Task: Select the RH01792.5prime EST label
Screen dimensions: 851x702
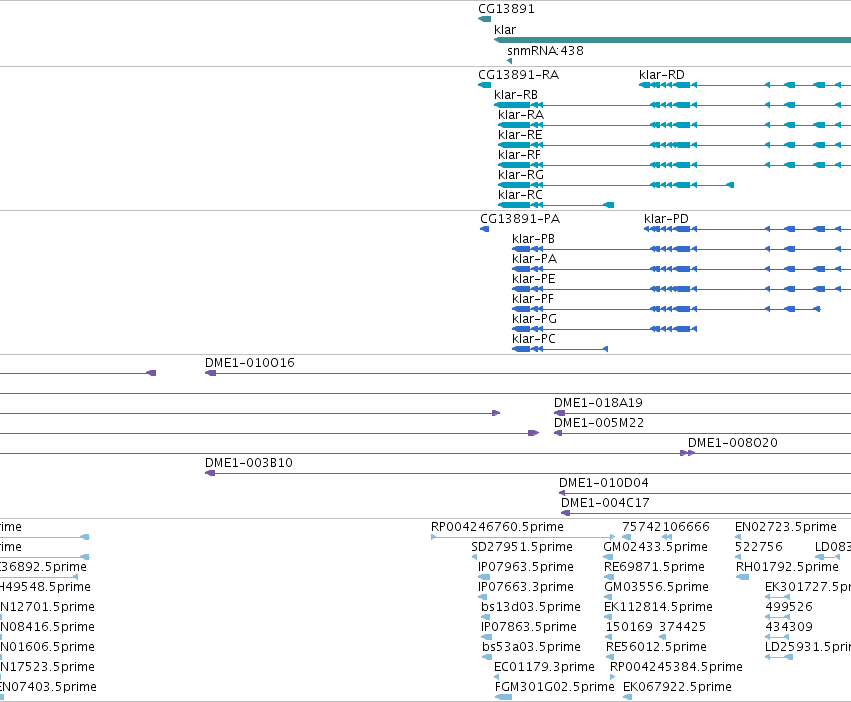Action: (788, 567)
